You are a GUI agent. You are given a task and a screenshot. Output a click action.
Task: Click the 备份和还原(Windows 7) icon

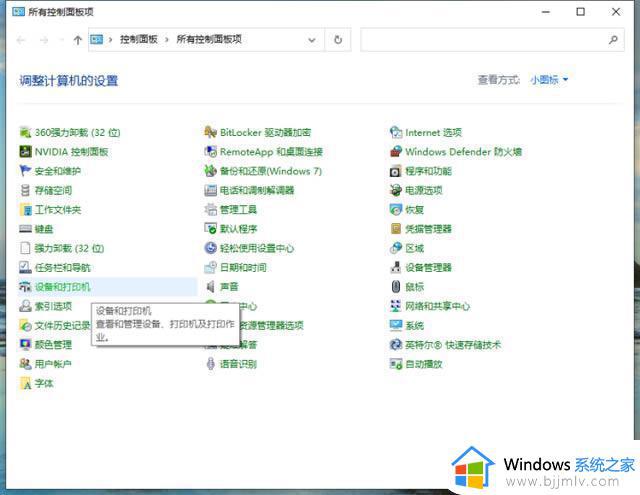211,171
